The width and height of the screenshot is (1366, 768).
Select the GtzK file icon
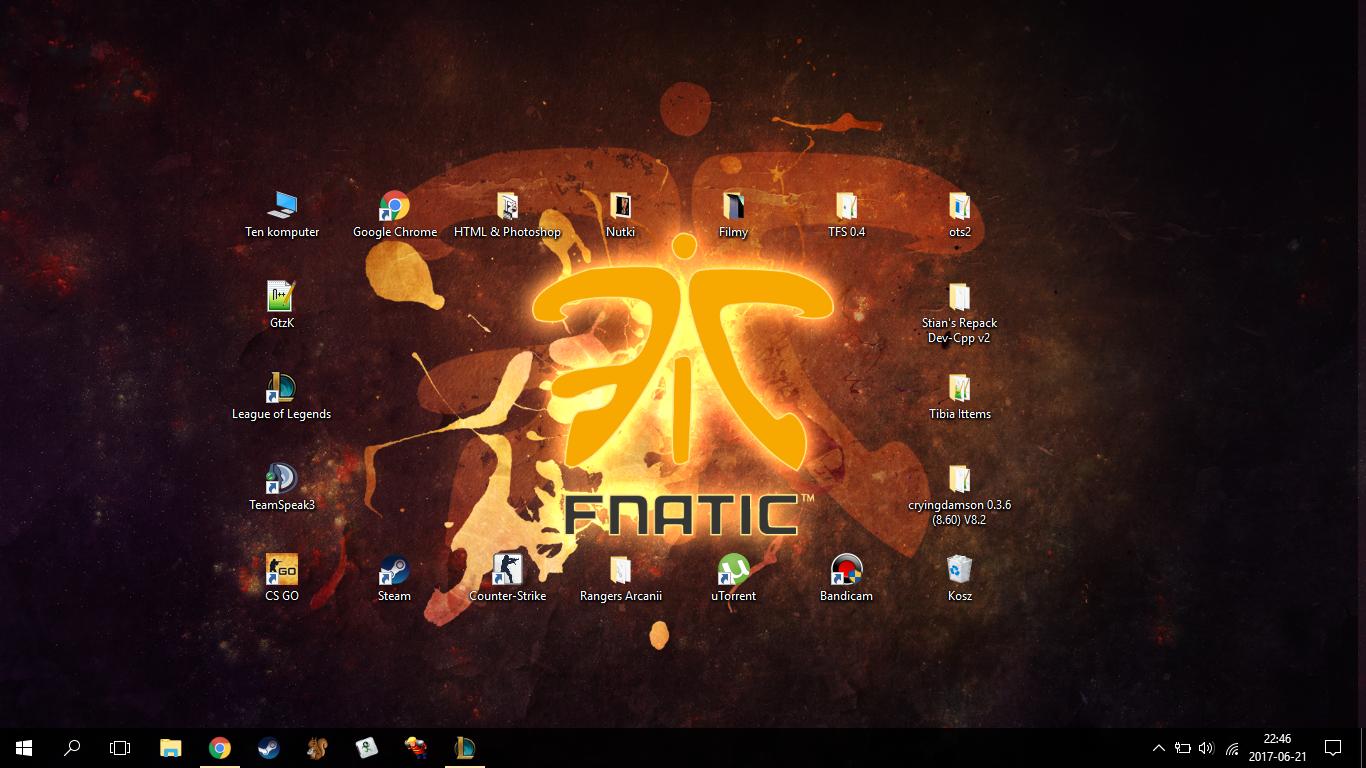[282, 306]
